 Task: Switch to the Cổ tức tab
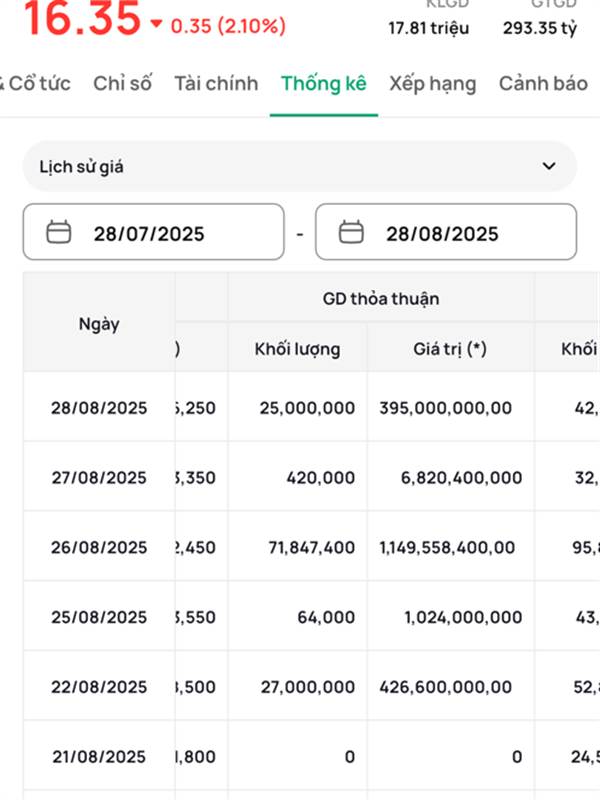38,83
